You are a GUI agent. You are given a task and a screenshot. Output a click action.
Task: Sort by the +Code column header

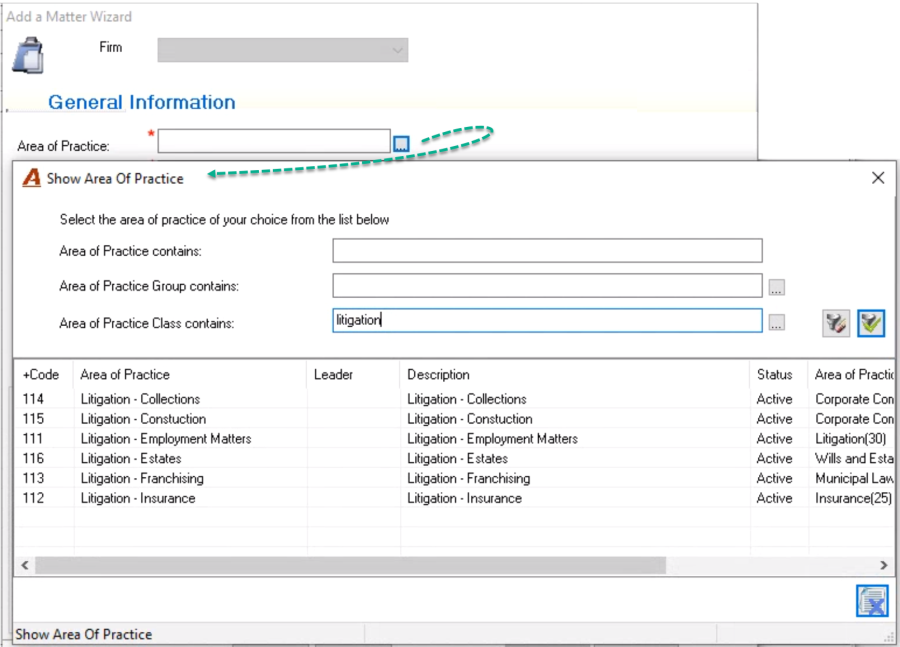pos(44,374)
